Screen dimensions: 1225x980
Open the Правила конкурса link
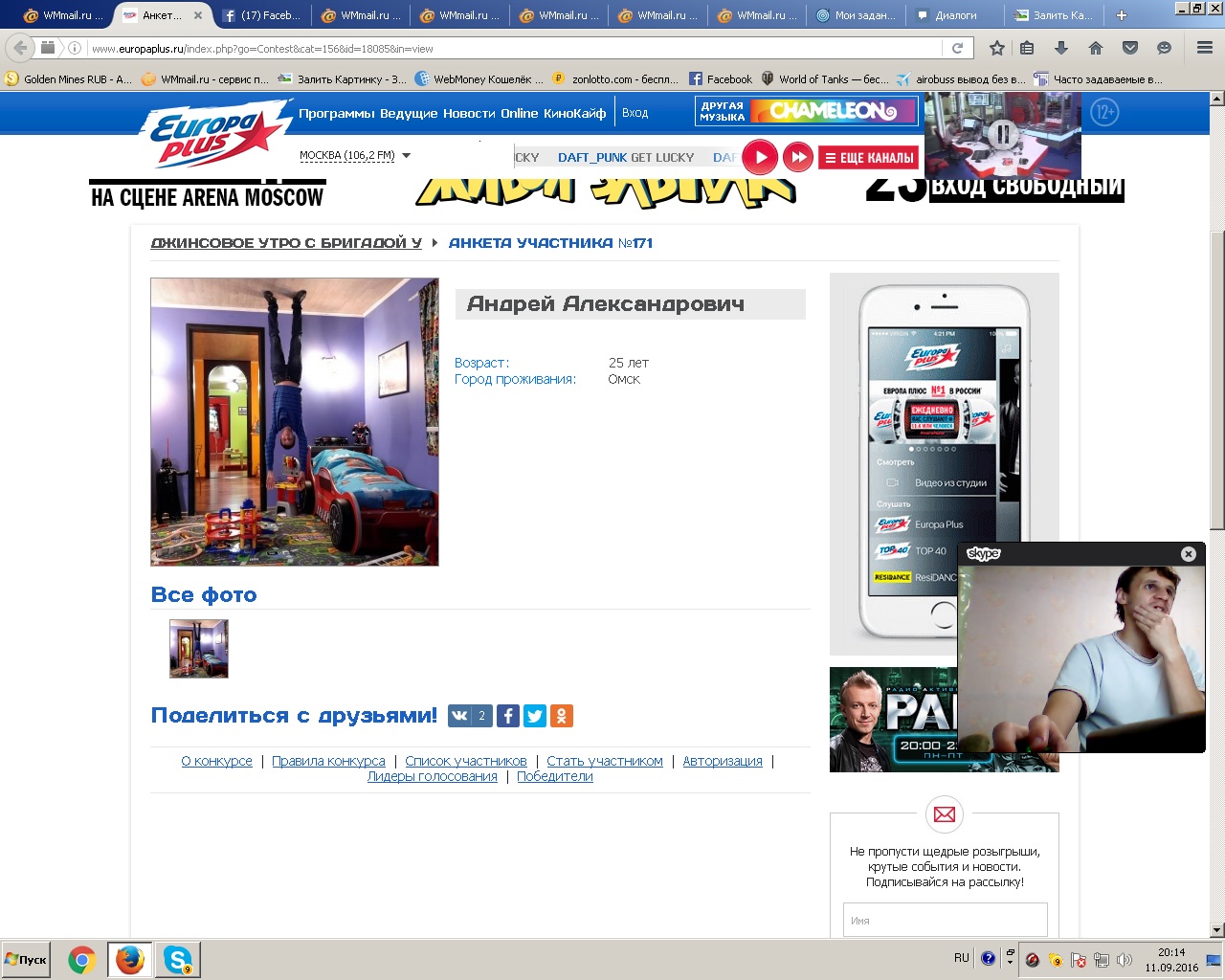(328, 761)
